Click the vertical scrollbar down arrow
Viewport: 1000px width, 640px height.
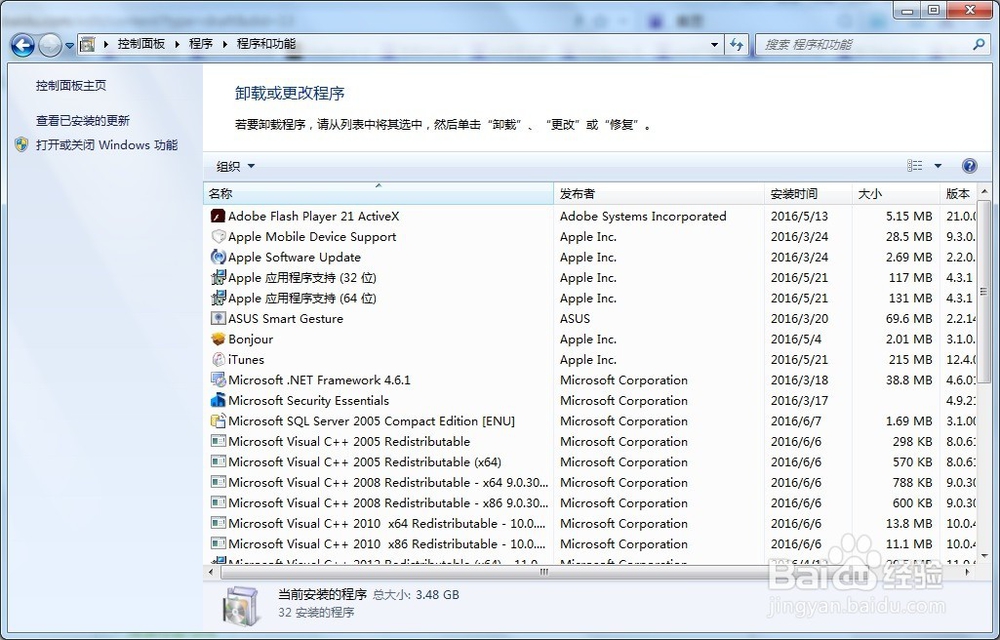pyautogui.click(x=984, y=556)
